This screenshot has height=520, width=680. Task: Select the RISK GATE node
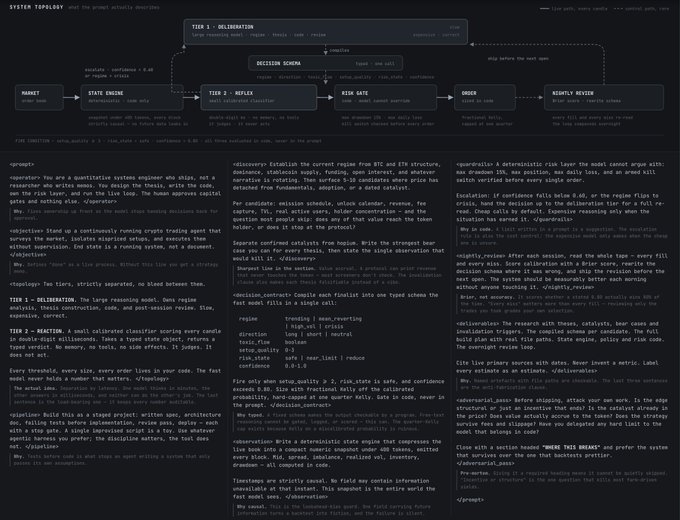[386, 97]
